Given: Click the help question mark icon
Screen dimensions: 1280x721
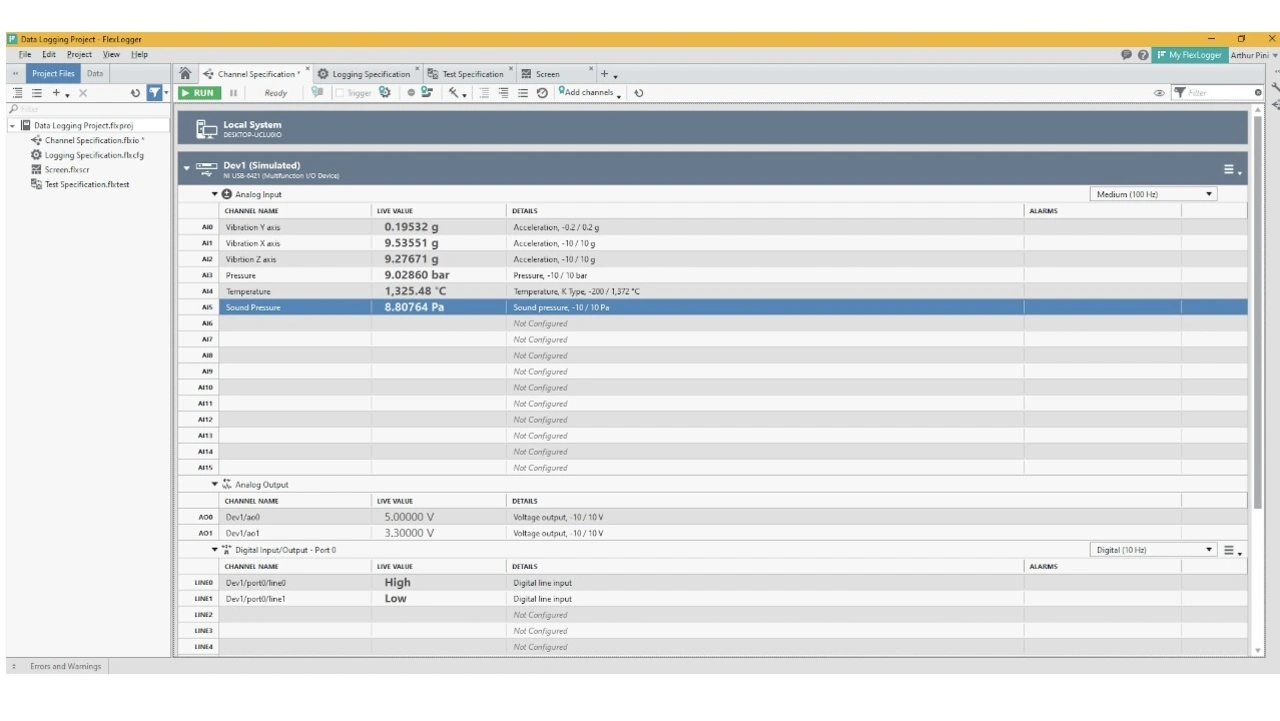Looking at the screenshot, I should tap(1143, 55).
